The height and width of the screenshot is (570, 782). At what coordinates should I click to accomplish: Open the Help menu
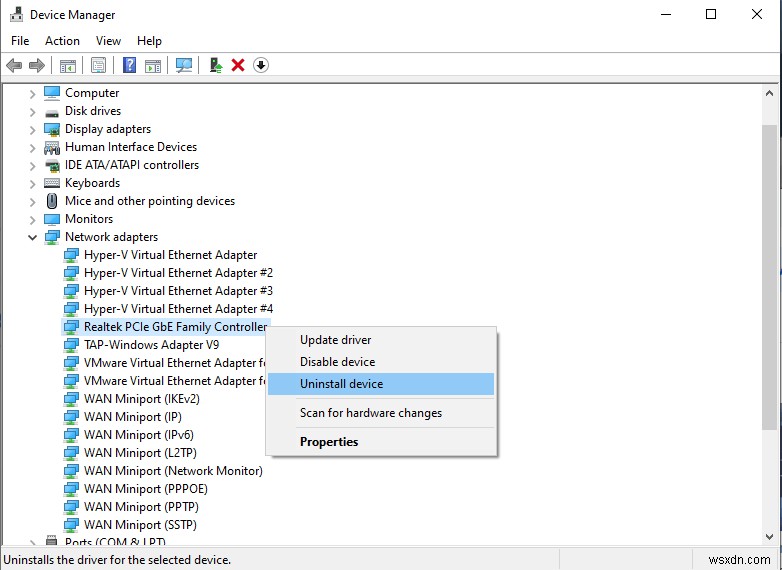(x=149, y=41)
